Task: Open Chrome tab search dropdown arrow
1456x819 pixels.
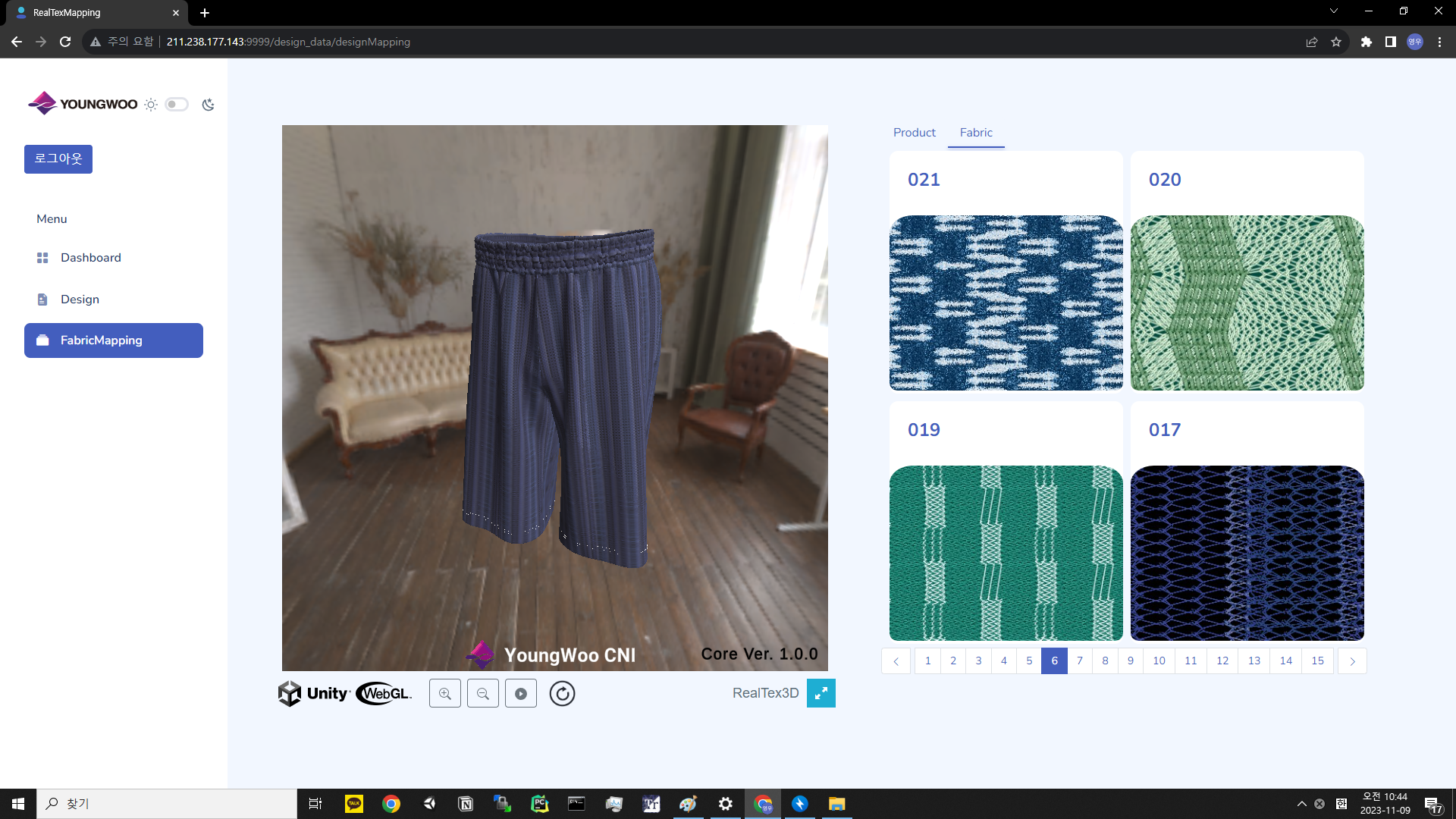Action: tap(1334, 11)
